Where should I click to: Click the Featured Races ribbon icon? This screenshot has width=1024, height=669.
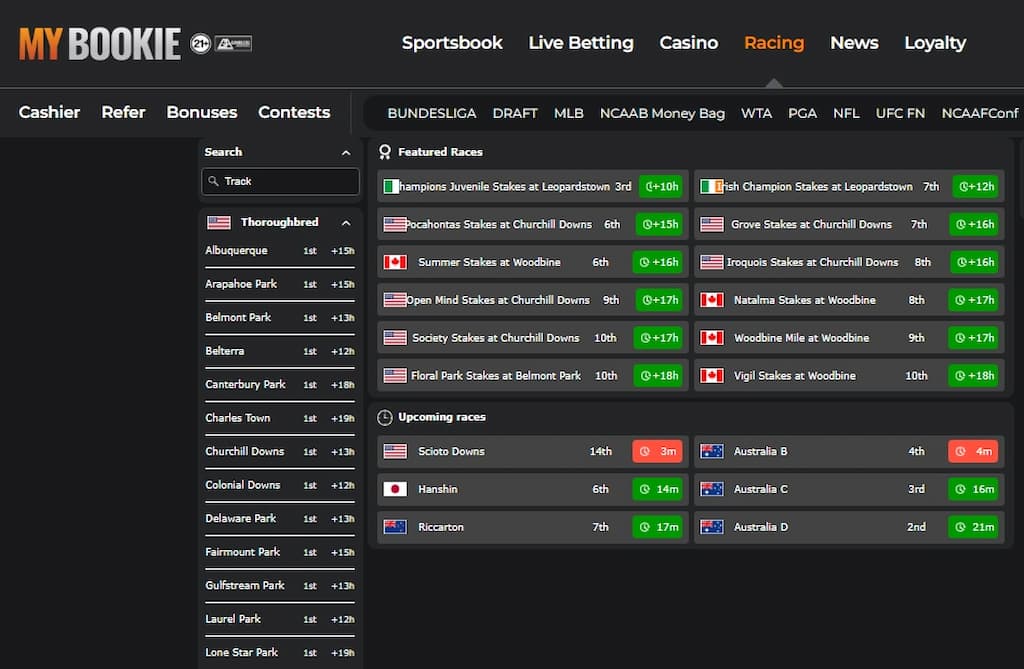(384, 152)
